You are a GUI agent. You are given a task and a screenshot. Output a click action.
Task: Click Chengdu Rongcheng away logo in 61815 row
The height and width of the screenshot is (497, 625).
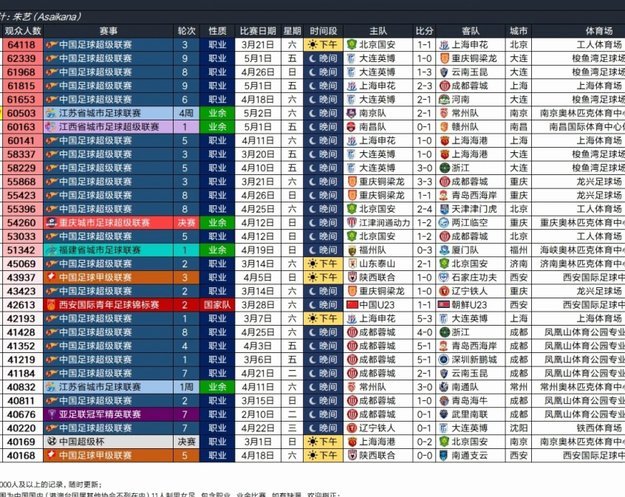click(x=444, y=86)
